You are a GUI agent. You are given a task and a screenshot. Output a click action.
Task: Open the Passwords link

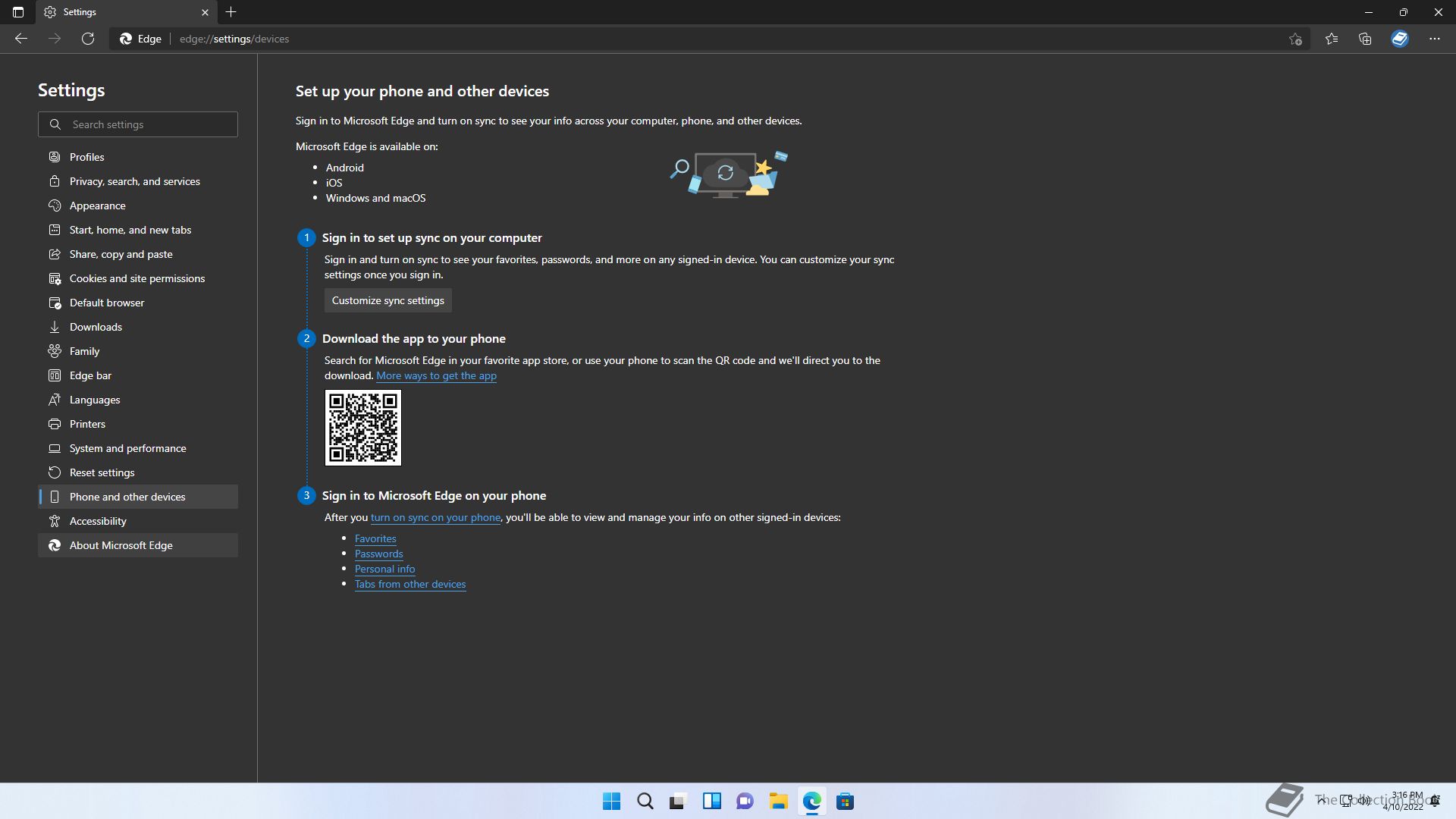click(x=378, y=554)
